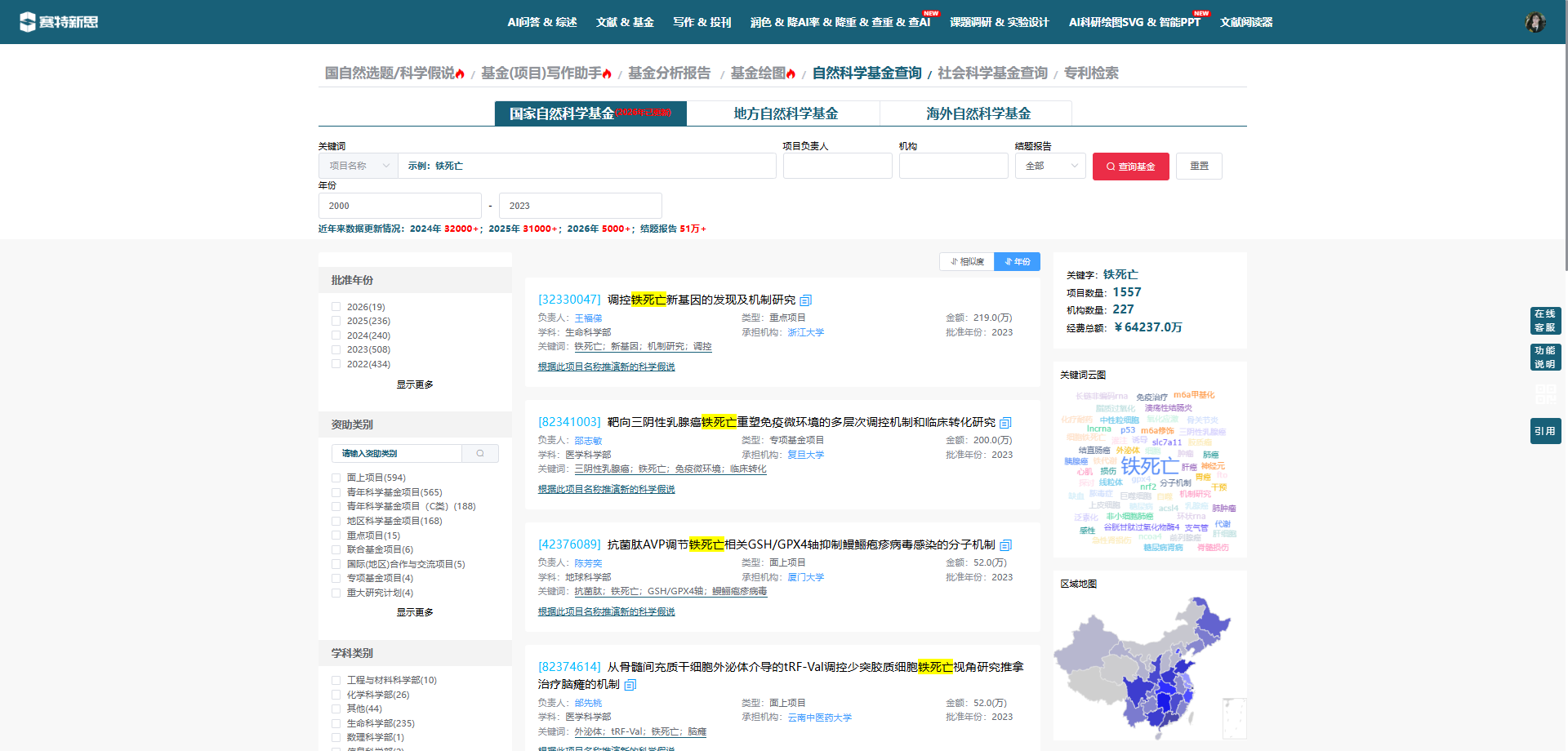Click the start year field 2000

(400, 206)
